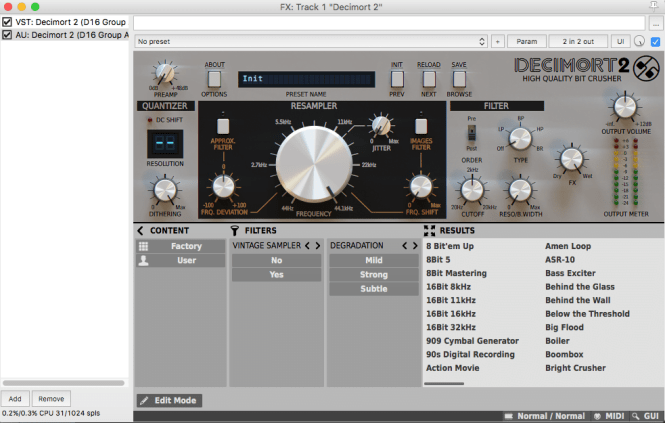
Task: Click the Factory grid icon
Action: (x=143, y=246)
